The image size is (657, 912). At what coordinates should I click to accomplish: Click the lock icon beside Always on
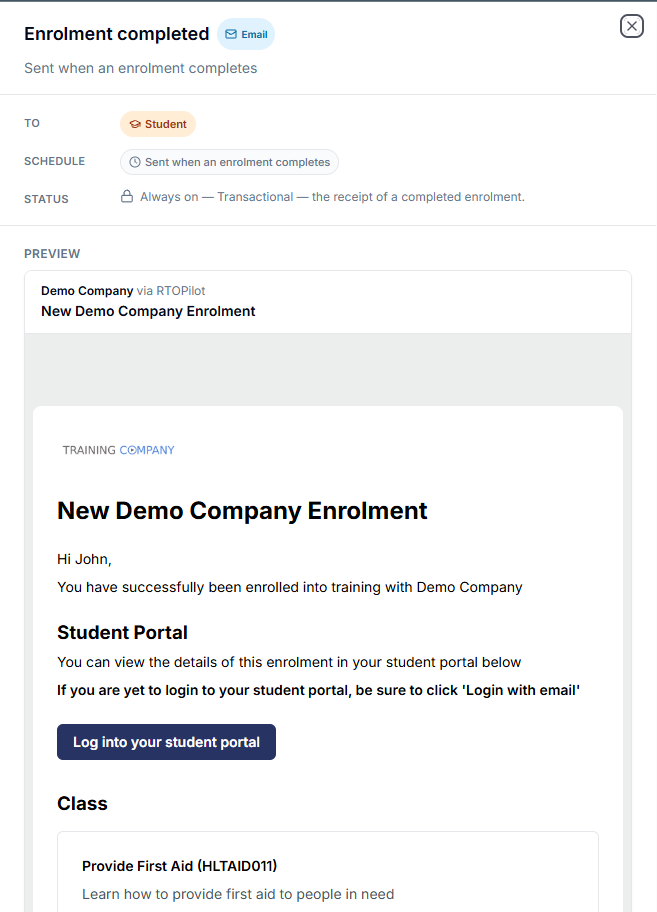click(x=127, y=197)
